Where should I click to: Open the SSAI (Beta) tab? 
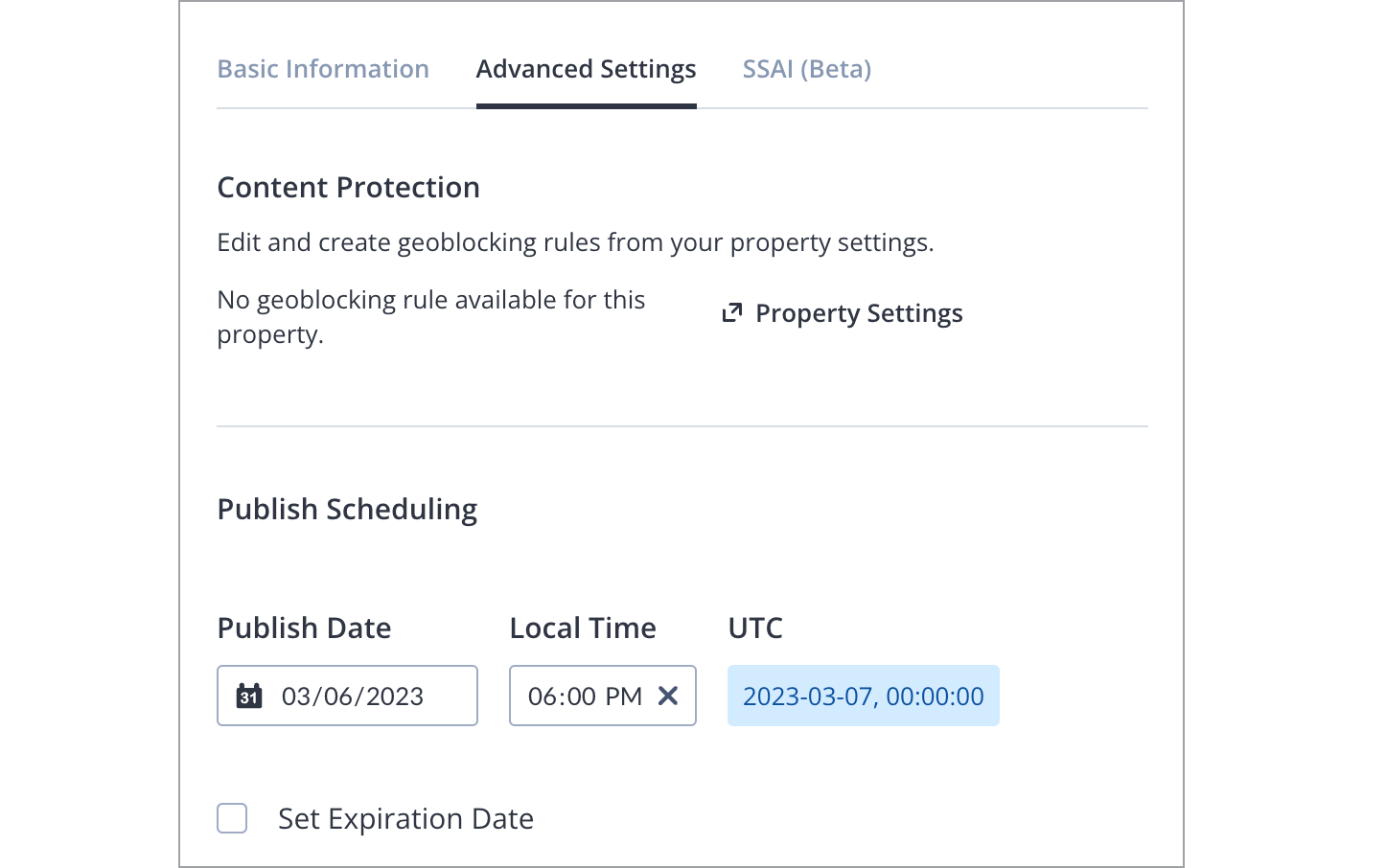tap(807, 69)
